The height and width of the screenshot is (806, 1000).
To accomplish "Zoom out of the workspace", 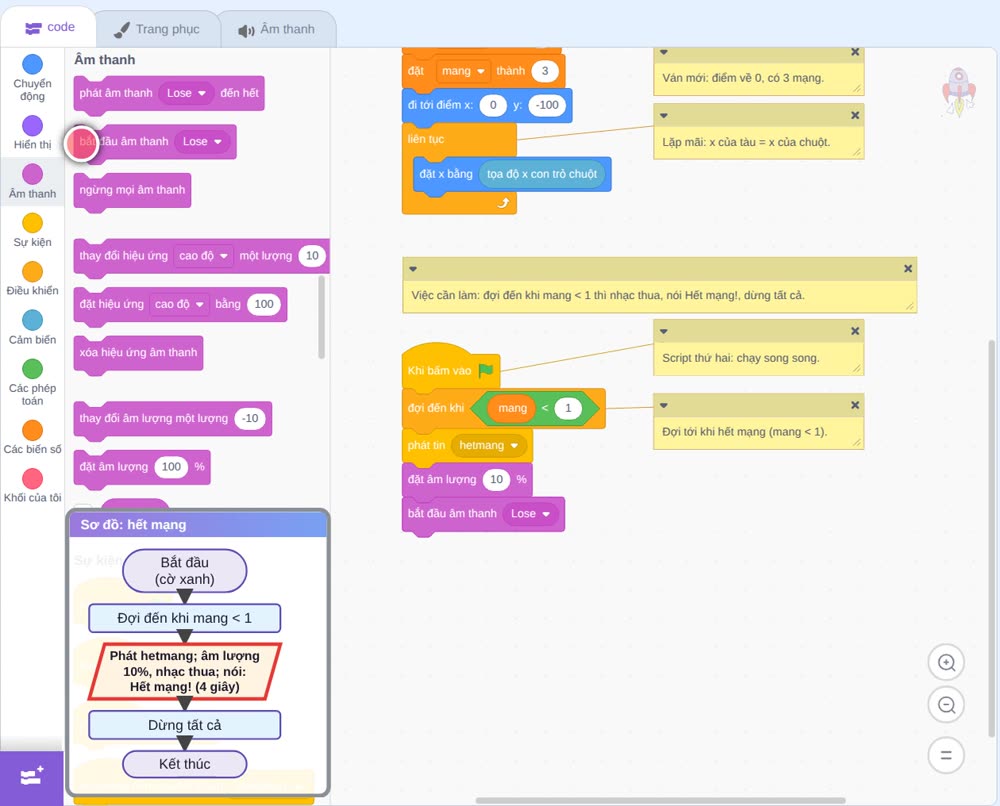I will click(946, 705).
